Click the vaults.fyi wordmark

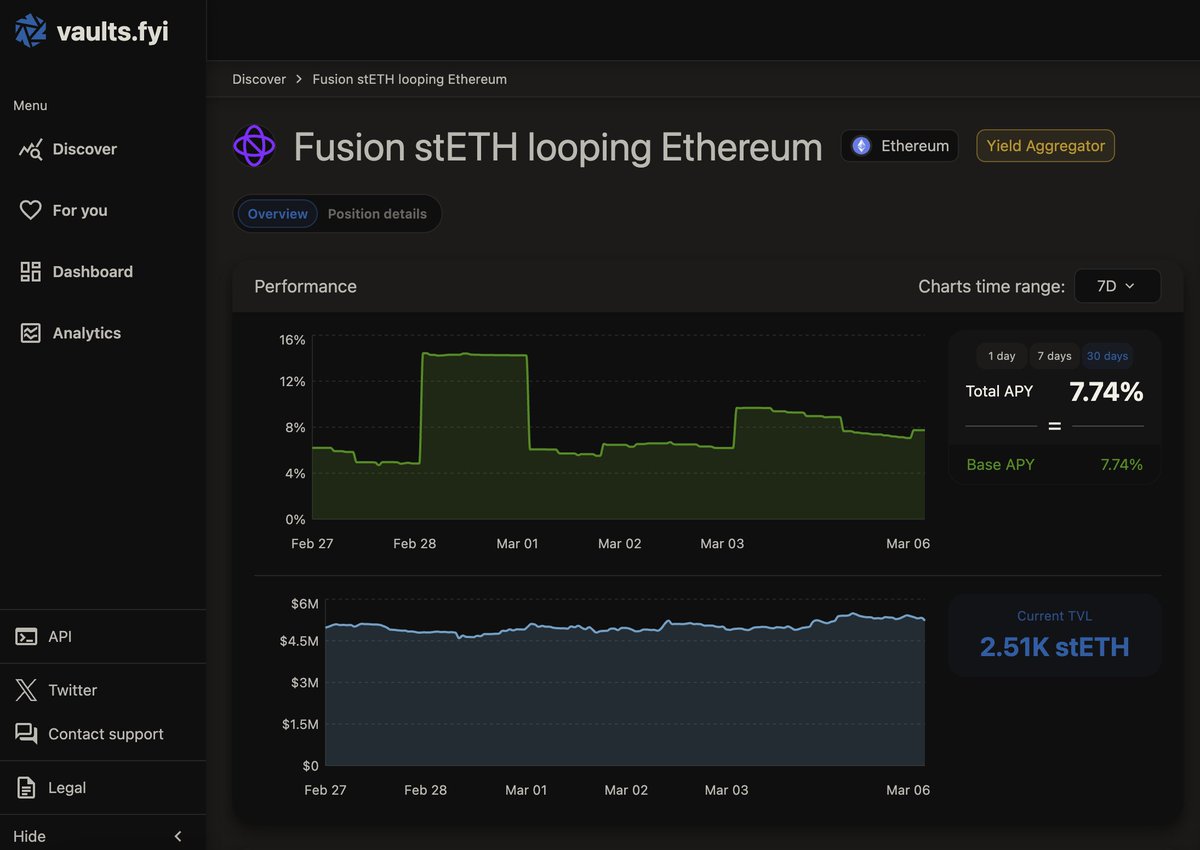(112, 32)
